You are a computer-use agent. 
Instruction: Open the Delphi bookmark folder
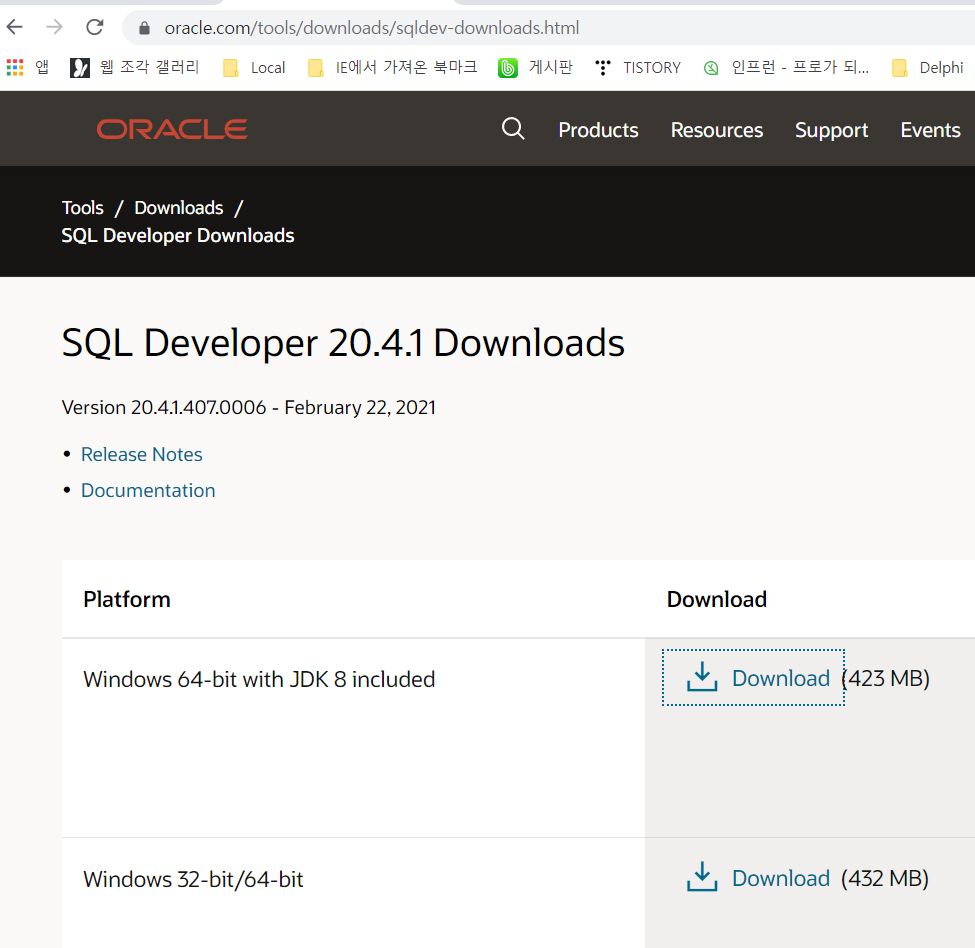[x=927, y=68]
